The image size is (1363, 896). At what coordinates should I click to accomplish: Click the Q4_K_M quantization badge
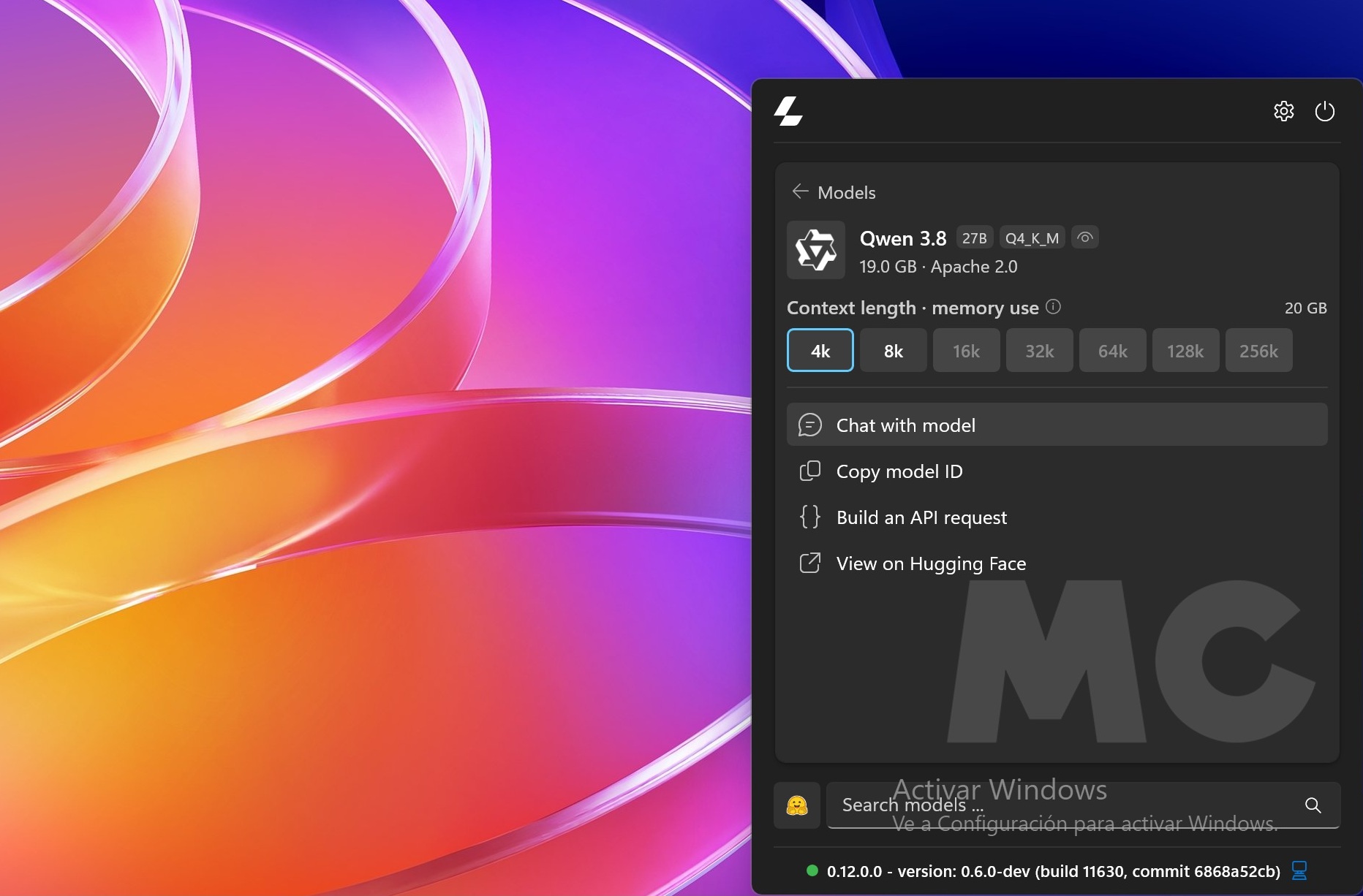tap(1032, 238)
